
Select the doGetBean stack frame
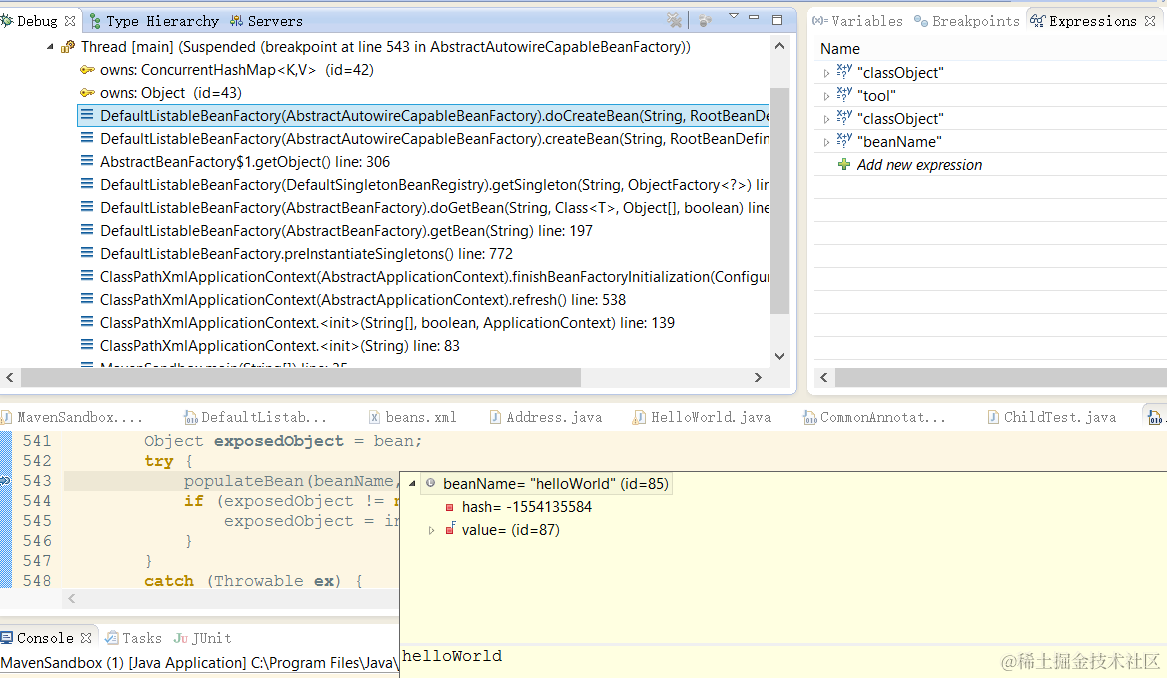[423, 208]
